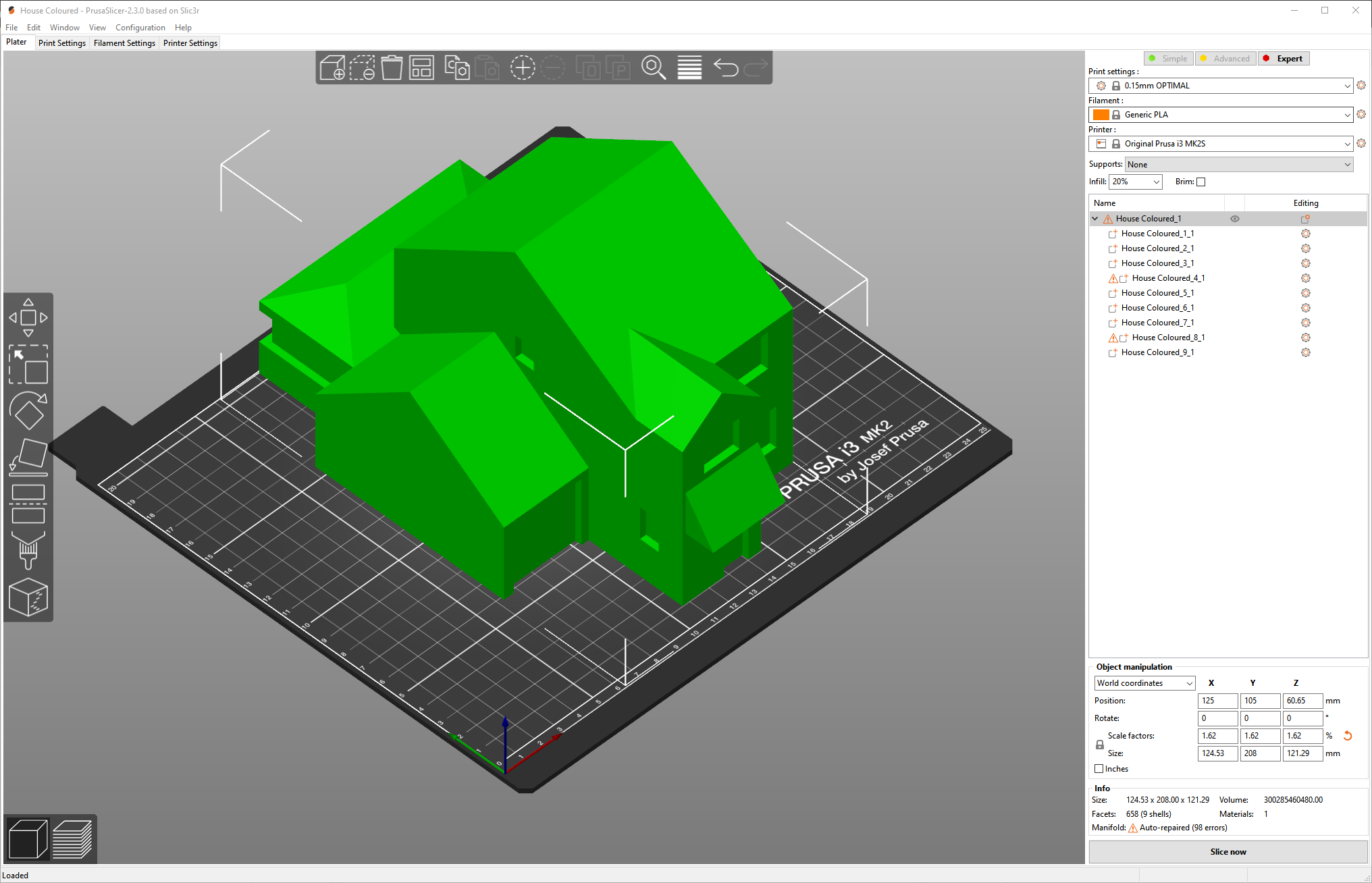The width and height of the screenshot is (1372, 883).
Task: Select the Rotate tool
Action: pyautogui.click(x=28, y=410)
